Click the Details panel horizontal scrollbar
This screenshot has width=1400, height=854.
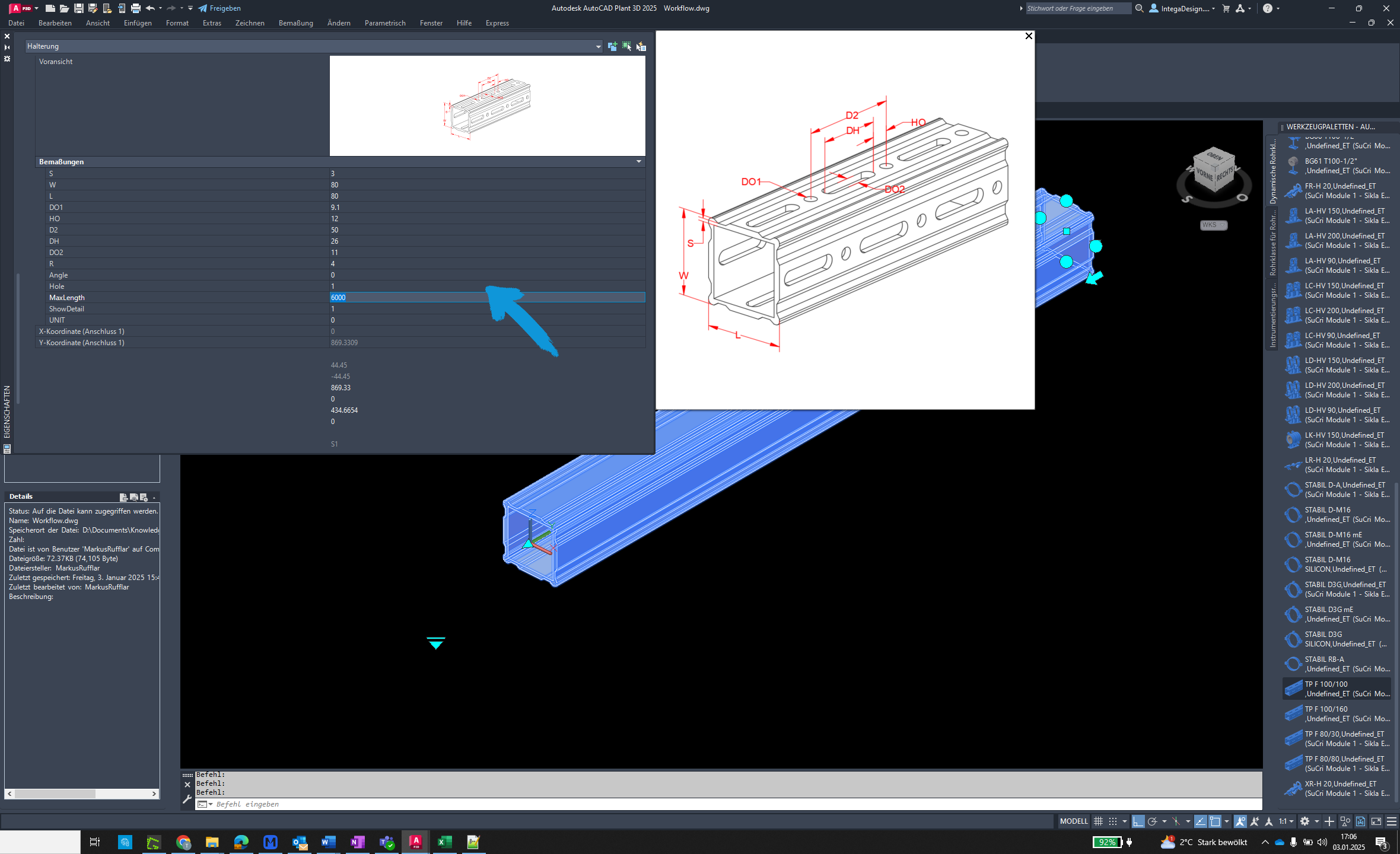coord(82,794)
